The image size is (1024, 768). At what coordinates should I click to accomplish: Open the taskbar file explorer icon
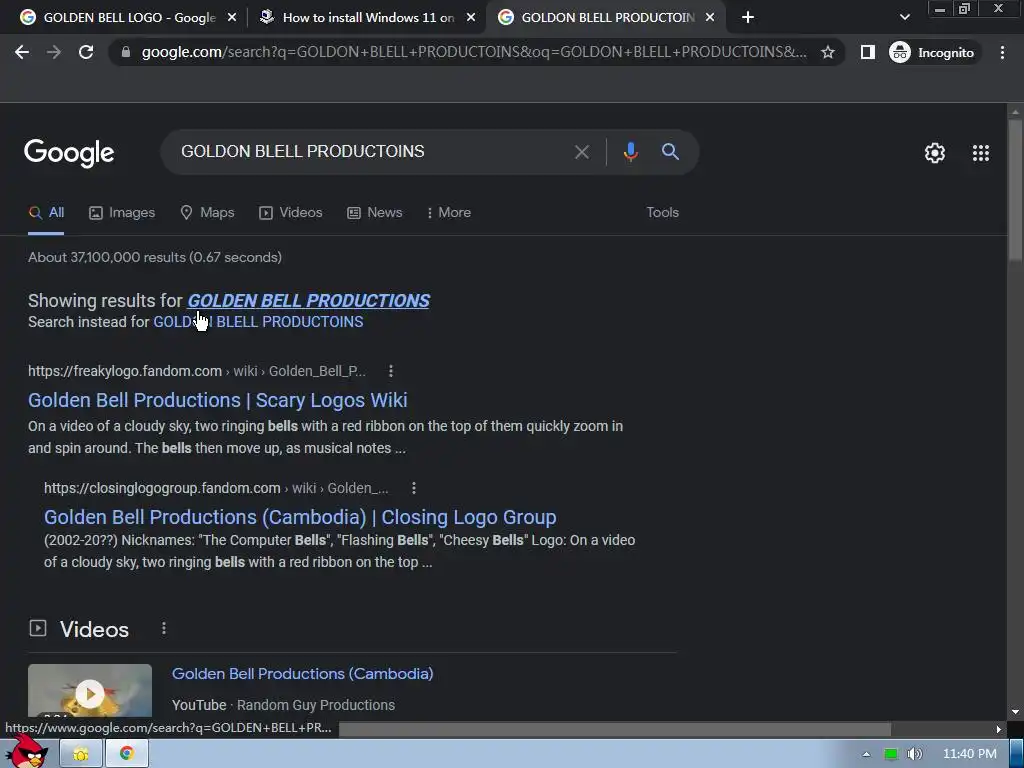pyautogui.click(x=81, y=754)
